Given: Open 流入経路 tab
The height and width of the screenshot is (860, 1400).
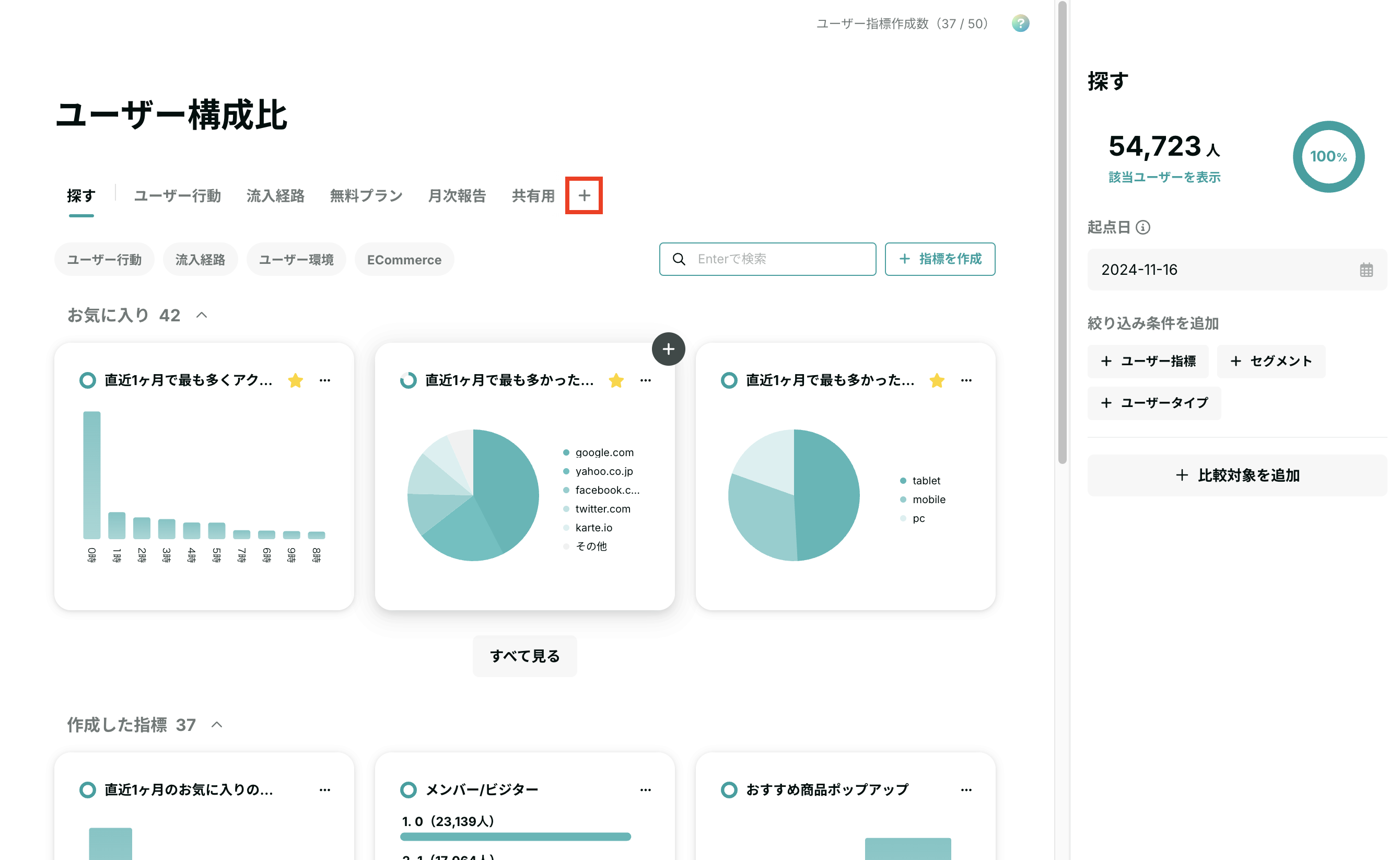Looking at the screenshot, I should click(x=275, y=195).
